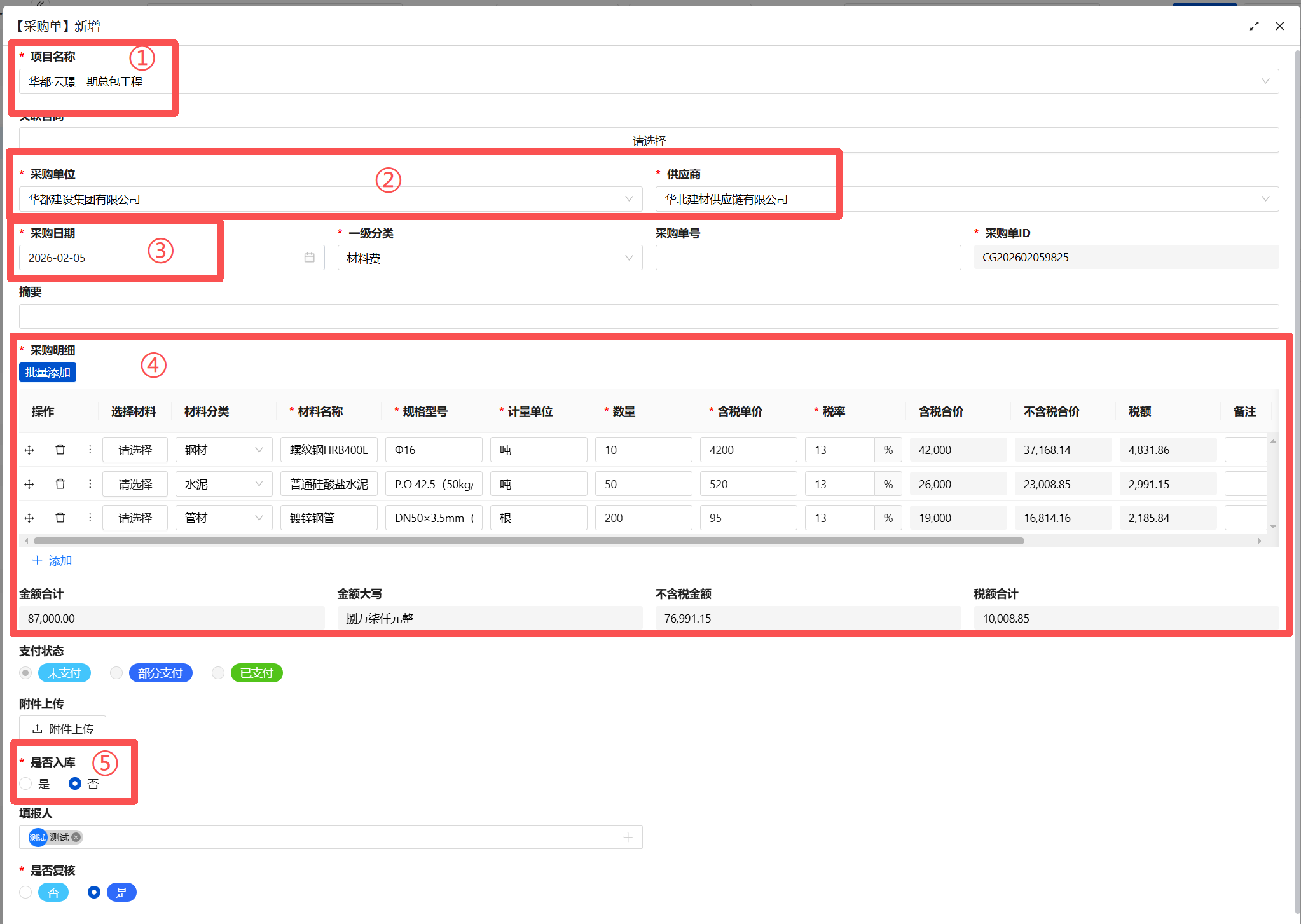
Task: Choose 否 for 是否复核
Action: pos(26,892)
